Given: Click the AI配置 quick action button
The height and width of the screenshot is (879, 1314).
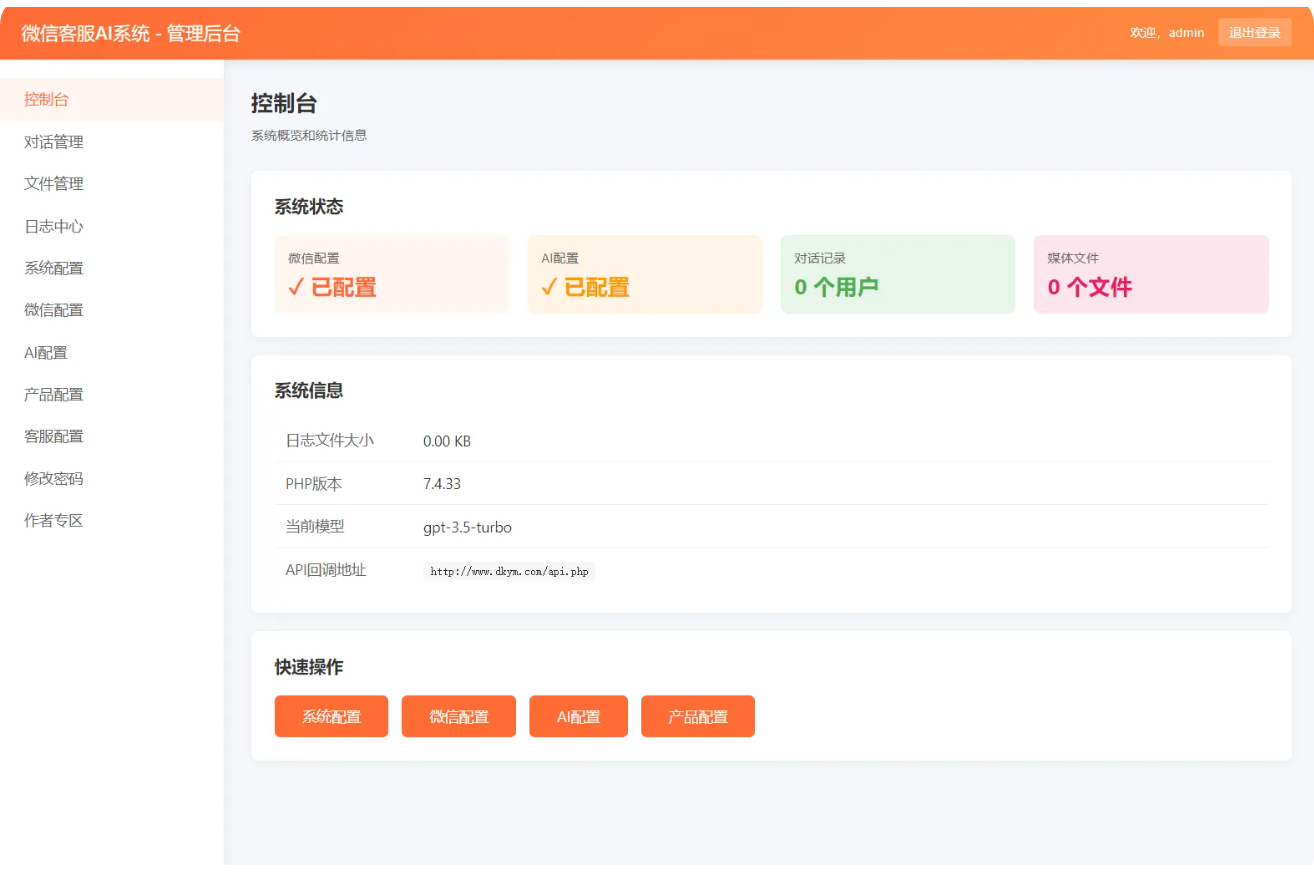Looking at the screenshot, I should pos(578,716).
